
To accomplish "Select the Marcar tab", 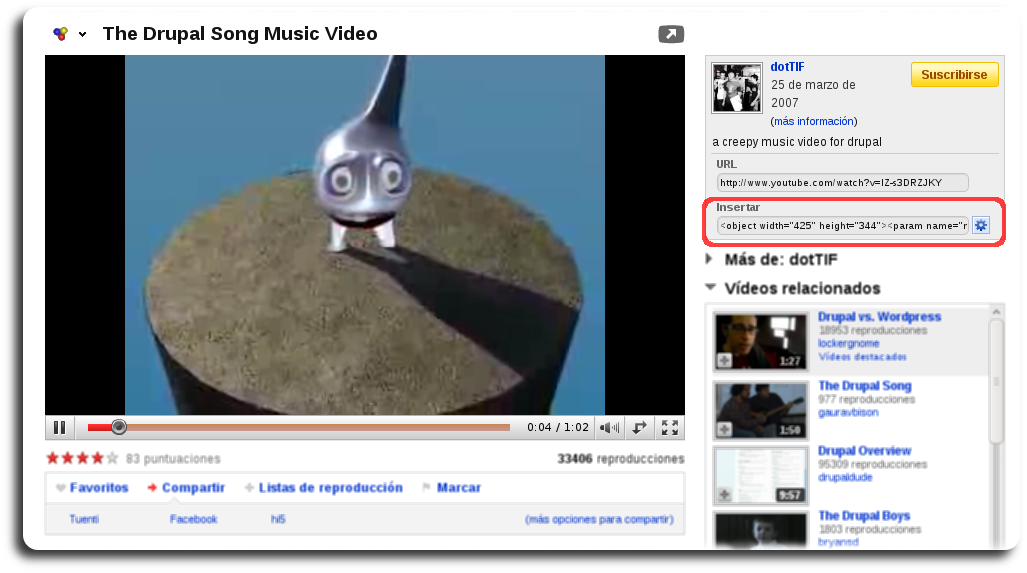I will [458, 488].
